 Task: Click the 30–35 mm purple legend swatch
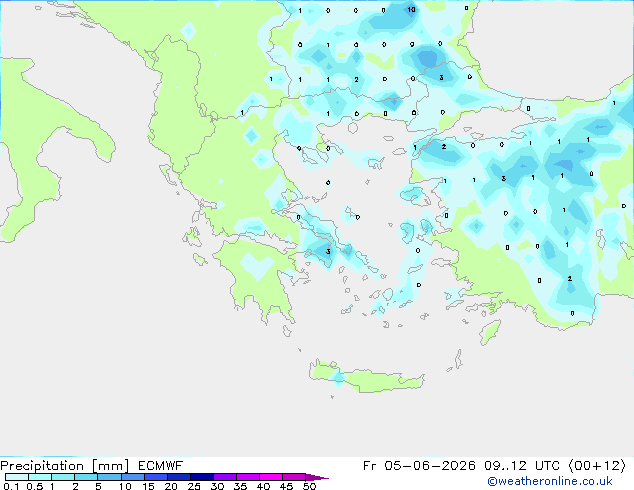click(225, 477)
